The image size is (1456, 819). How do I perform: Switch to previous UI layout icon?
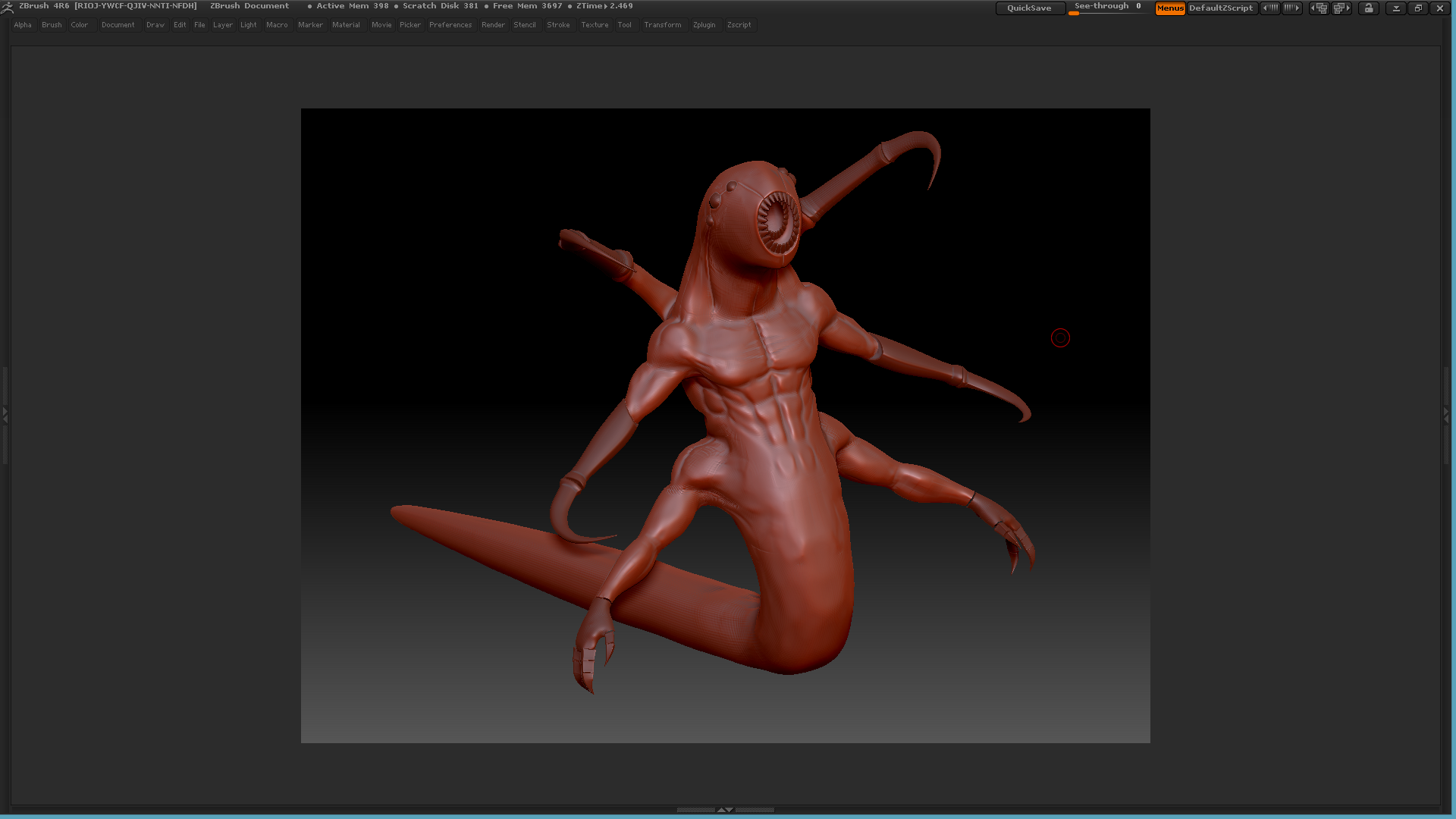click(1319, 8)
